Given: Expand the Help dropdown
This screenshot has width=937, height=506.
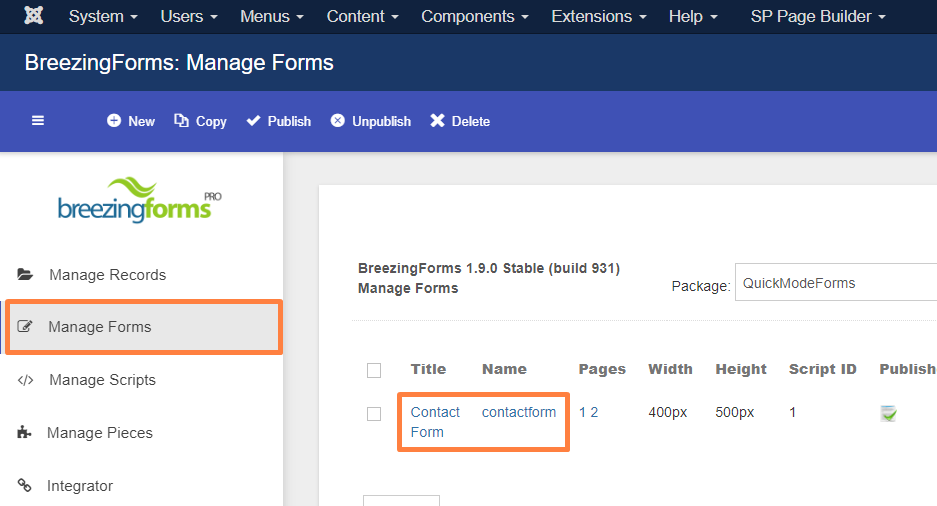Looking at the screenshot, I should tap(693, 17).
